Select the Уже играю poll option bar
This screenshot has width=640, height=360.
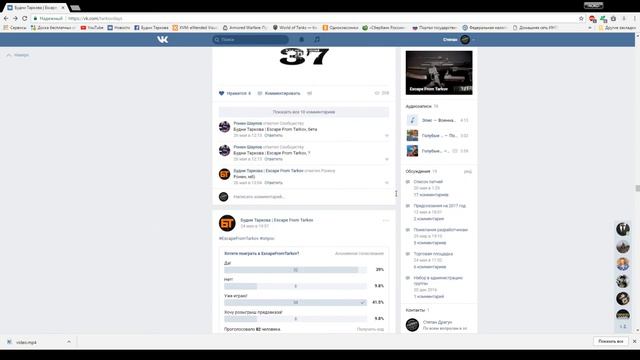pyautogui.click(x=296, y=302)
